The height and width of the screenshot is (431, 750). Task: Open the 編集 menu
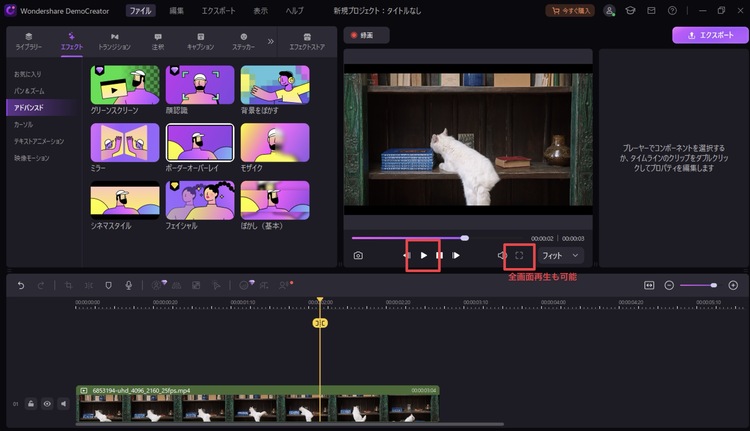[176, 11]
